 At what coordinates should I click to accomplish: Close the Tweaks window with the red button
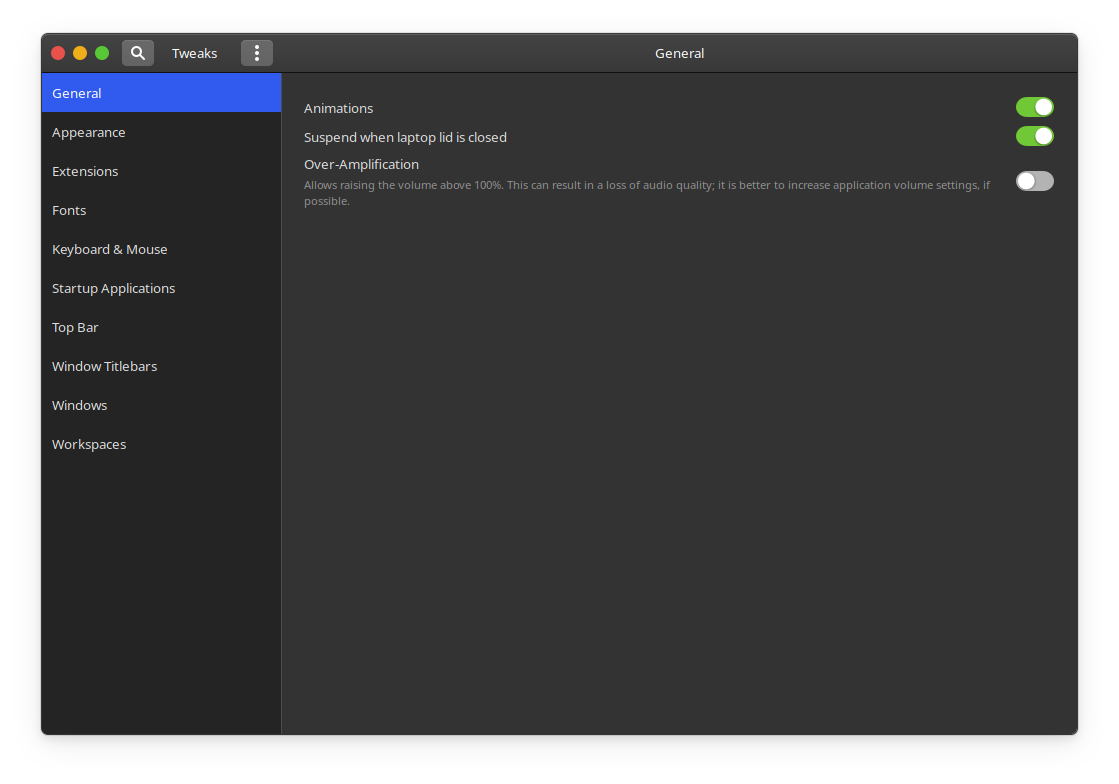[x=59, y=53]
